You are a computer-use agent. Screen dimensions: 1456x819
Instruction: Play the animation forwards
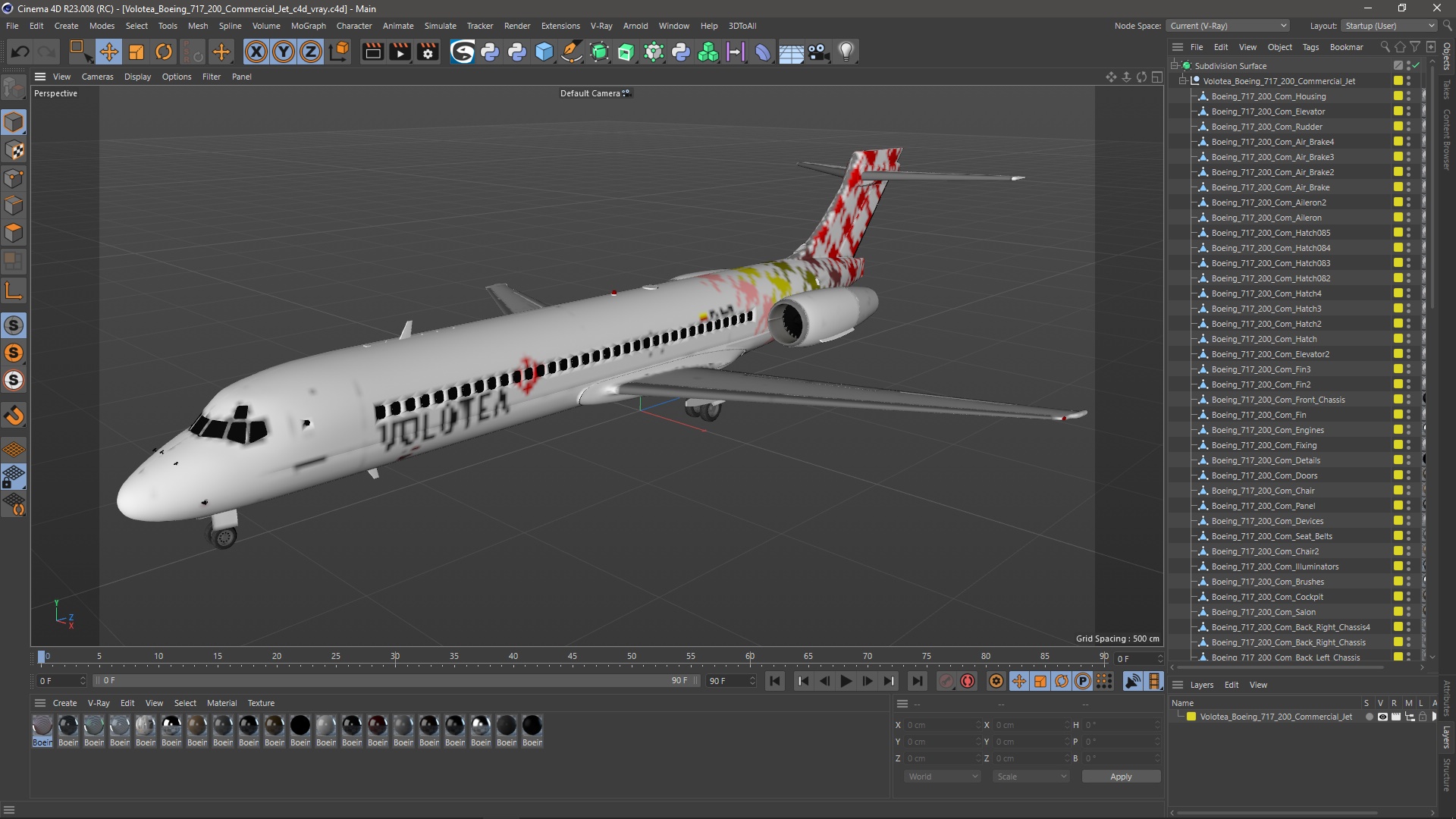coord(846,681)
